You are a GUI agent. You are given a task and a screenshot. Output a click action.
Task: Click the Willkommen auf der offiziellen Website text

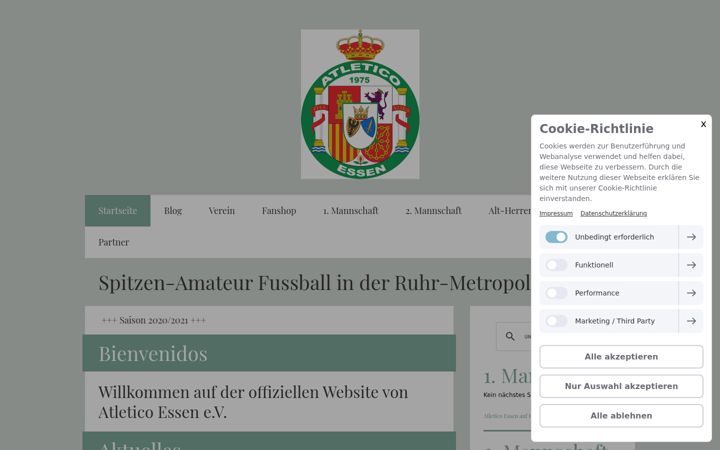[x=253, y=402]
